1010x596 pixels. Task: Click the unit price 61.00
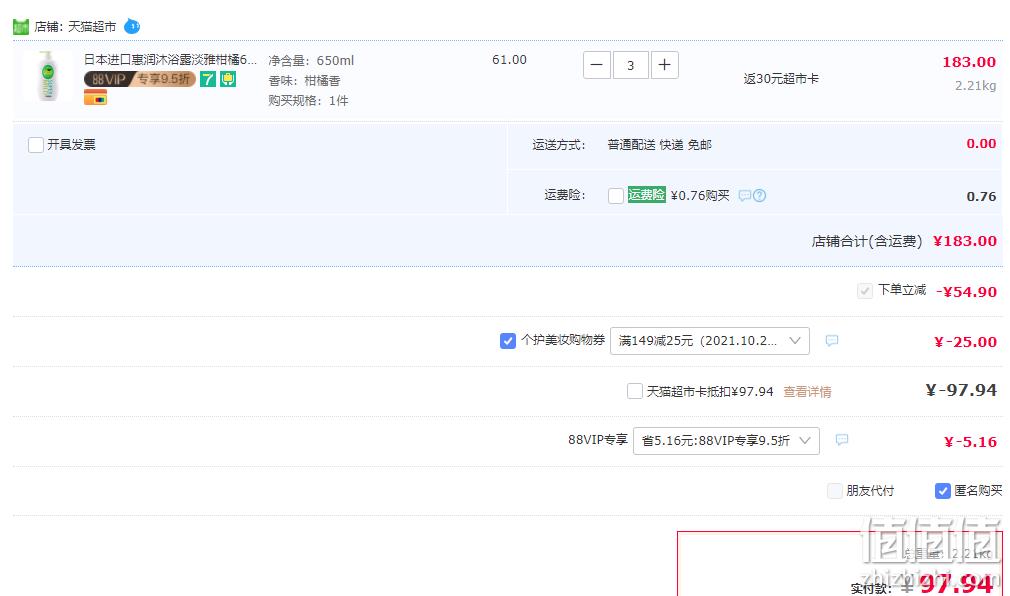tap(510, 60)
